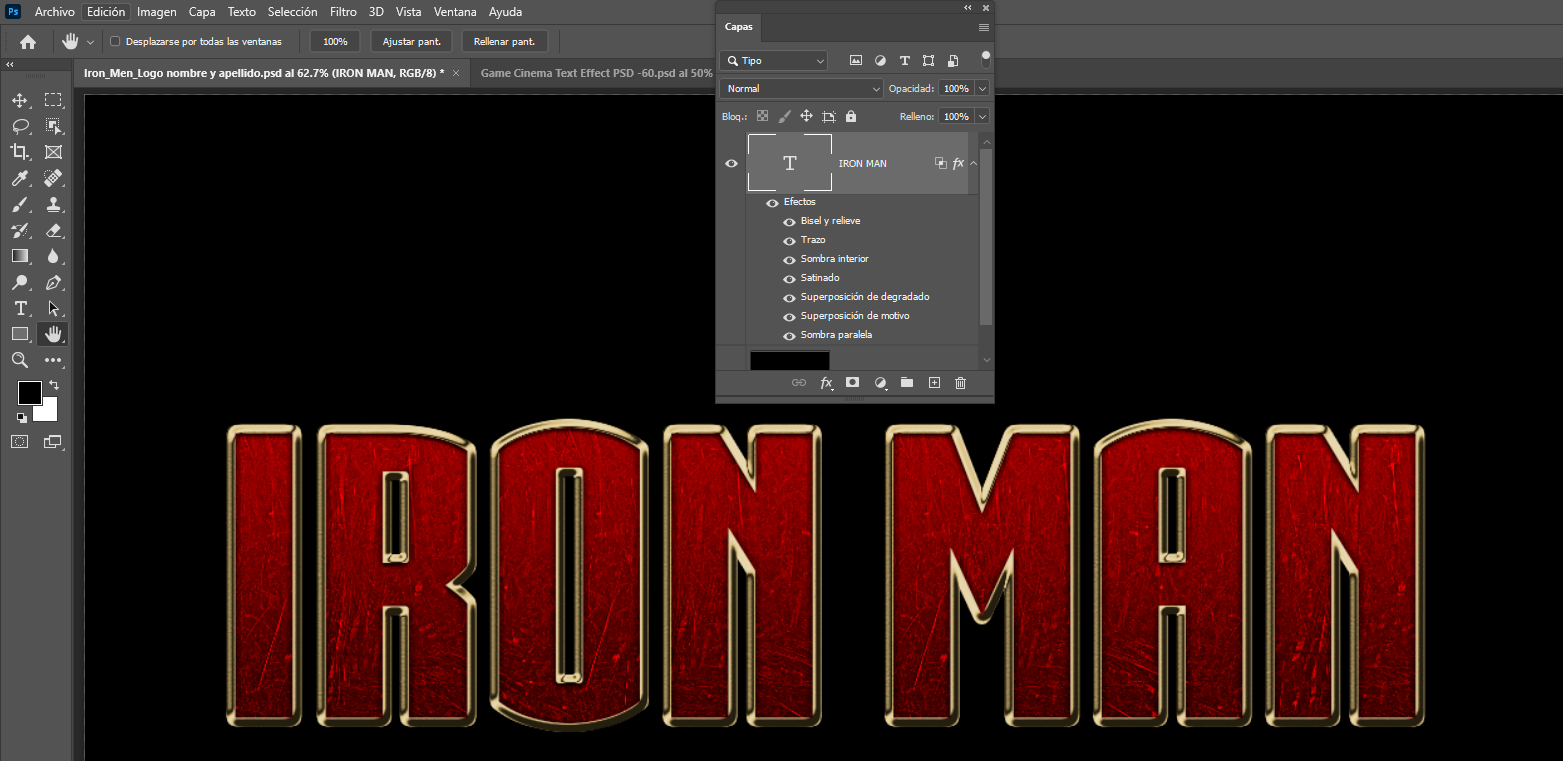The height and width of the screenshot is (761, 1563).
Task: Hide the Superposición de motivo effect
Action: point(789,316)
